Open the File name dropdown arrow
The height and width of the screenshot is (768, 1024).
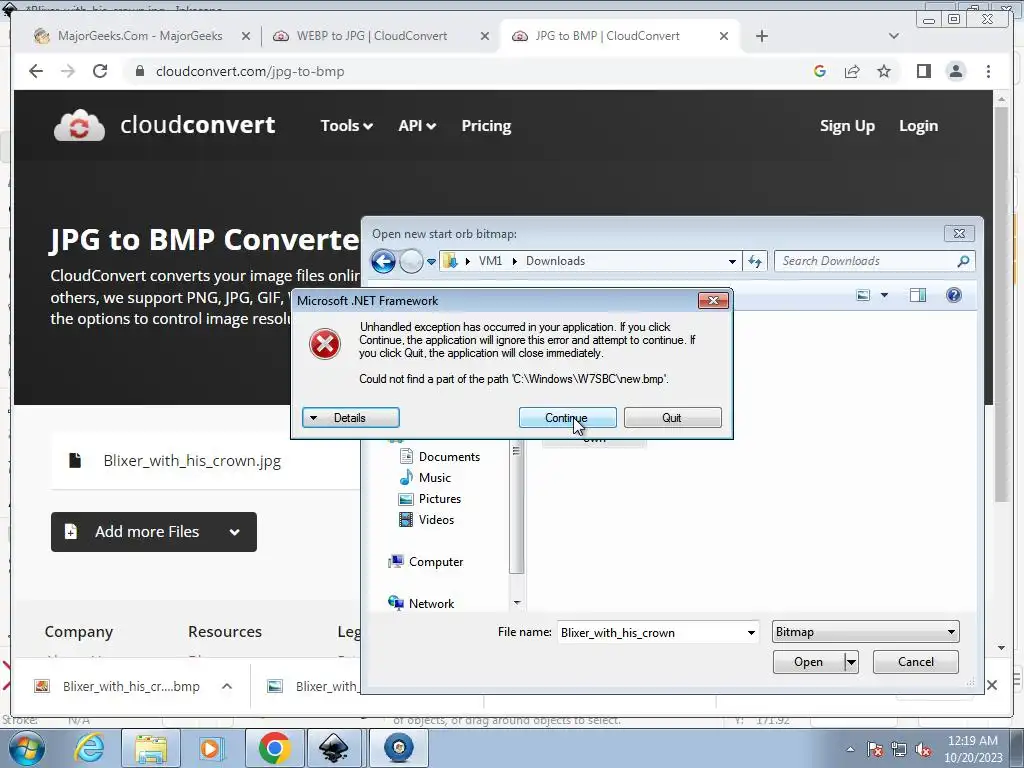[751, 632]
